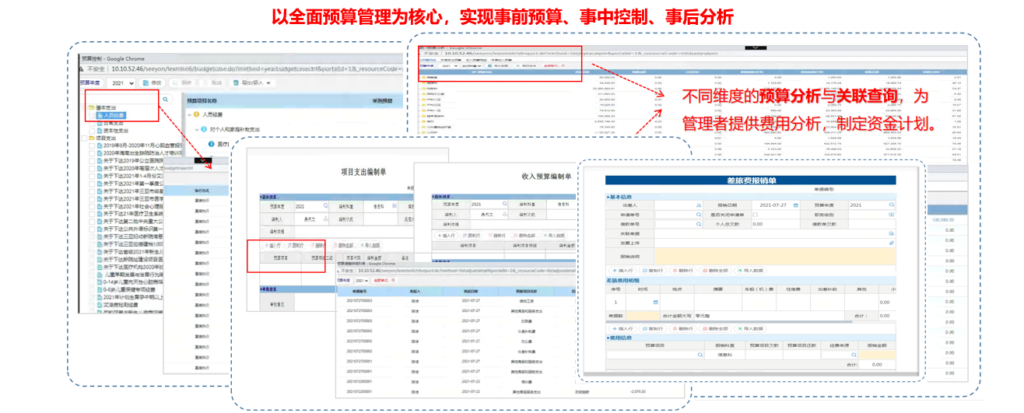Click person lookup icon in 出差人 field
This screenshot has height=413, width=1024.
700,204
